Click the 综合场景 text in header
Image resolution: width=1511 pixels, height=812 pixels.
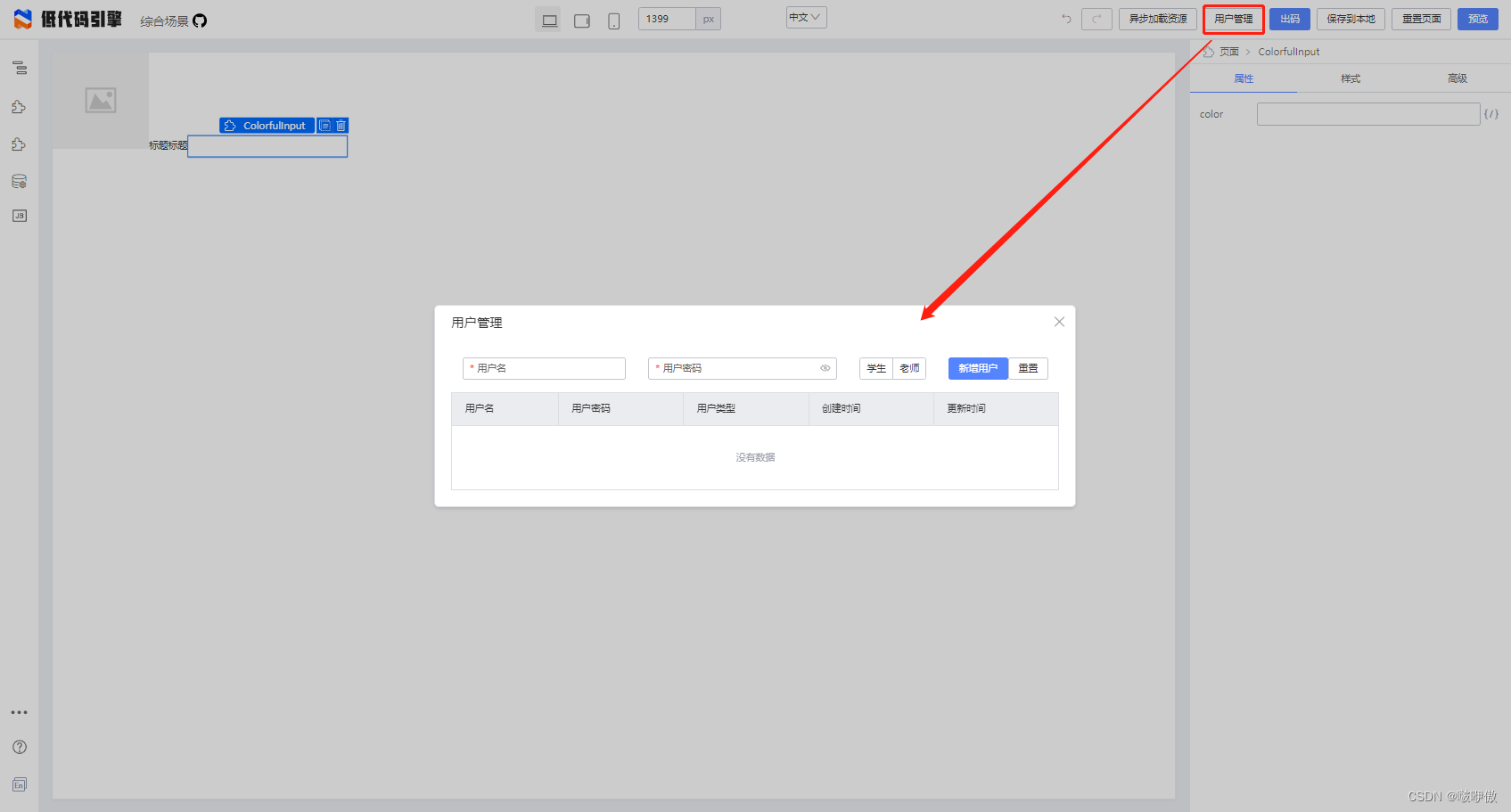click(164, 21)
